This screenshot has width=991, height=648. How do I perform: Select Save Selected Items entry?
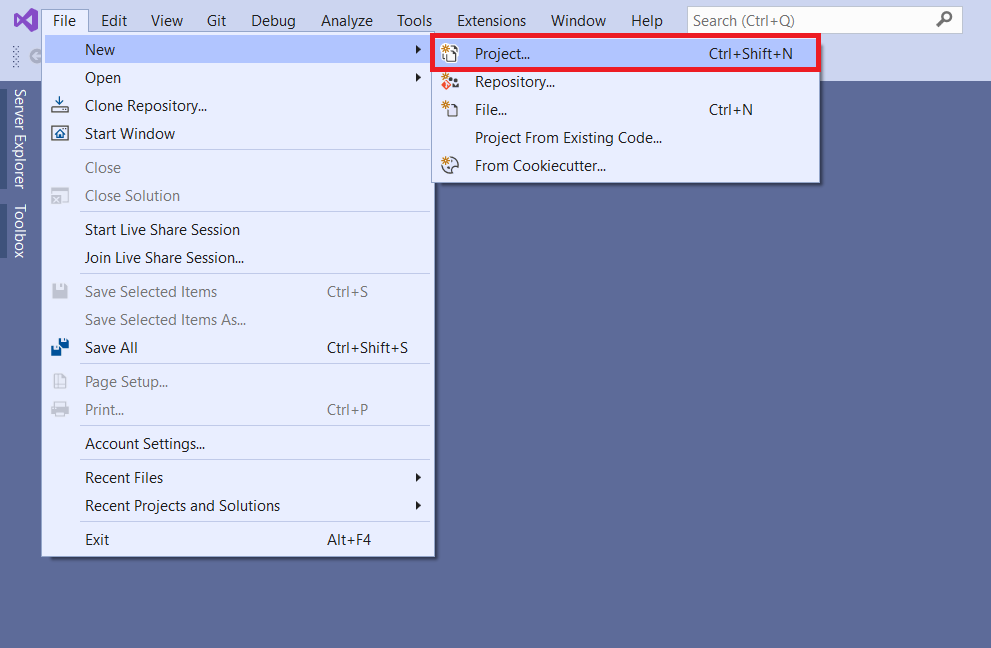coord(238,291)
